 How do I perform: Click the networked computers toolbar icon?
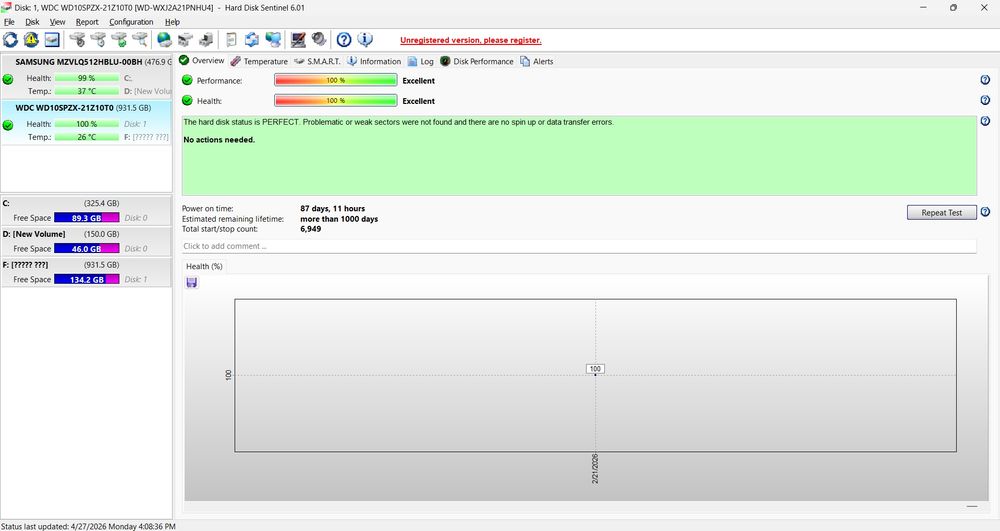point(273,40)
